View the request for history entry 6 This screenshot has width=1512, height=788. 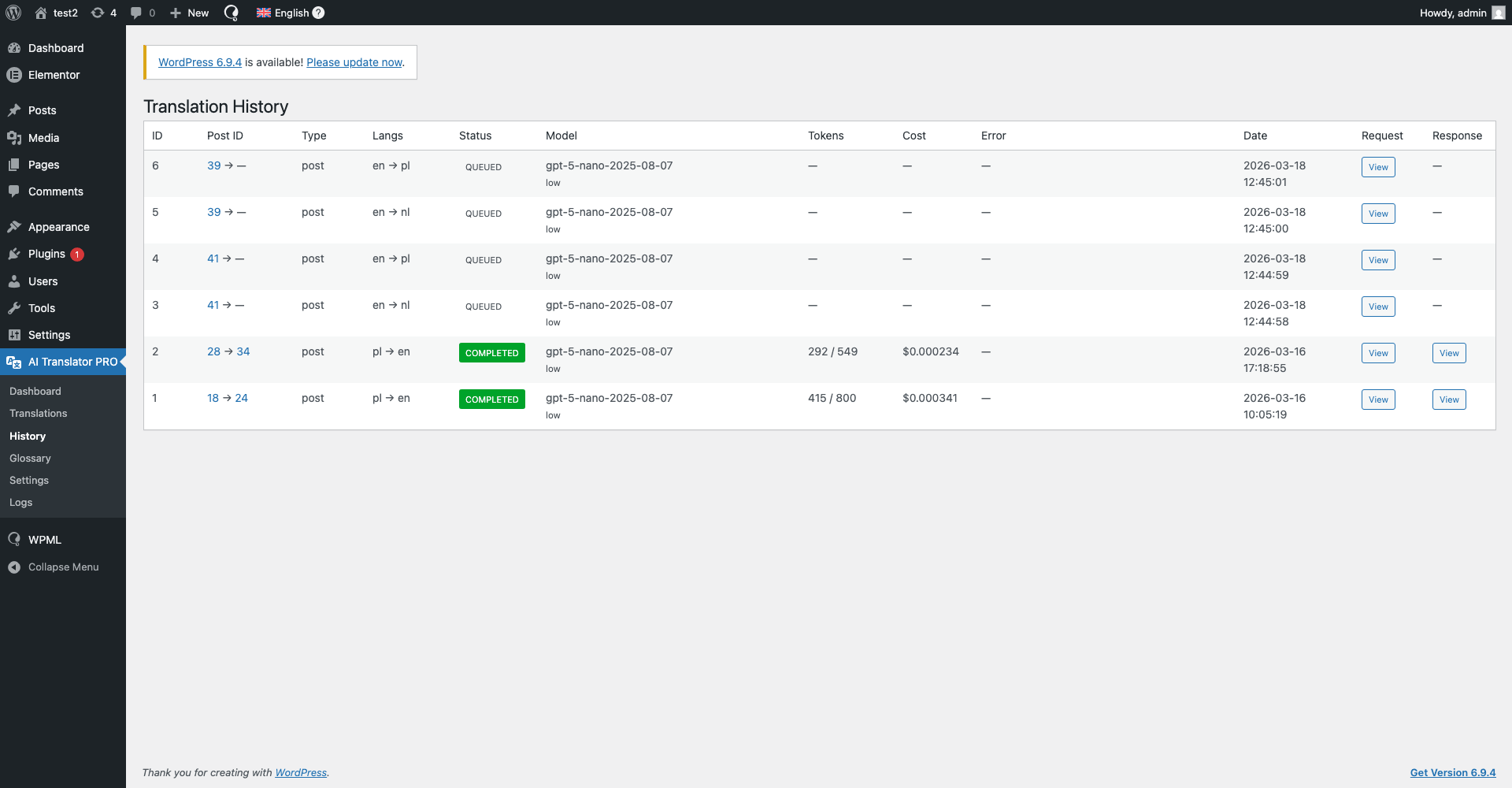[x=1378, y=167]
